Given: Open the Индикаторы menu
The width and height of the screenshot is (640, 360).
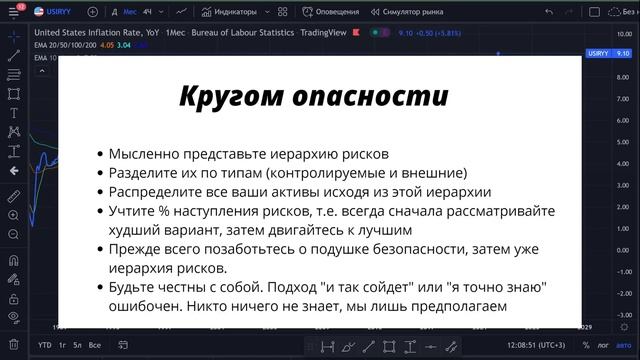Looking at the screenshot, I should click(x=229, y=12).
